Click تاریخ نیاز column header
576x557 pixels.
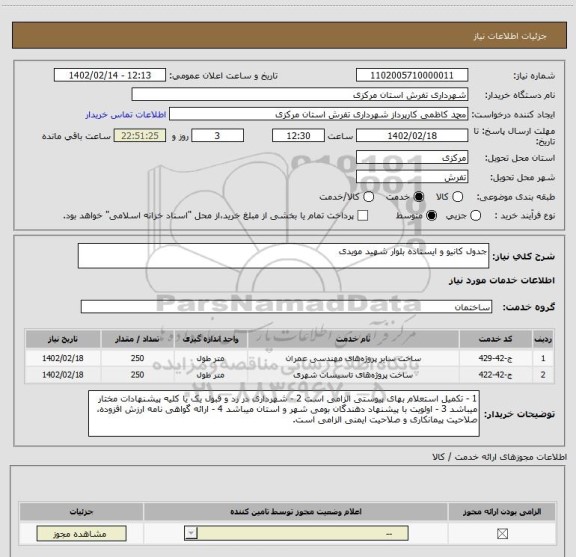[63, 339]
